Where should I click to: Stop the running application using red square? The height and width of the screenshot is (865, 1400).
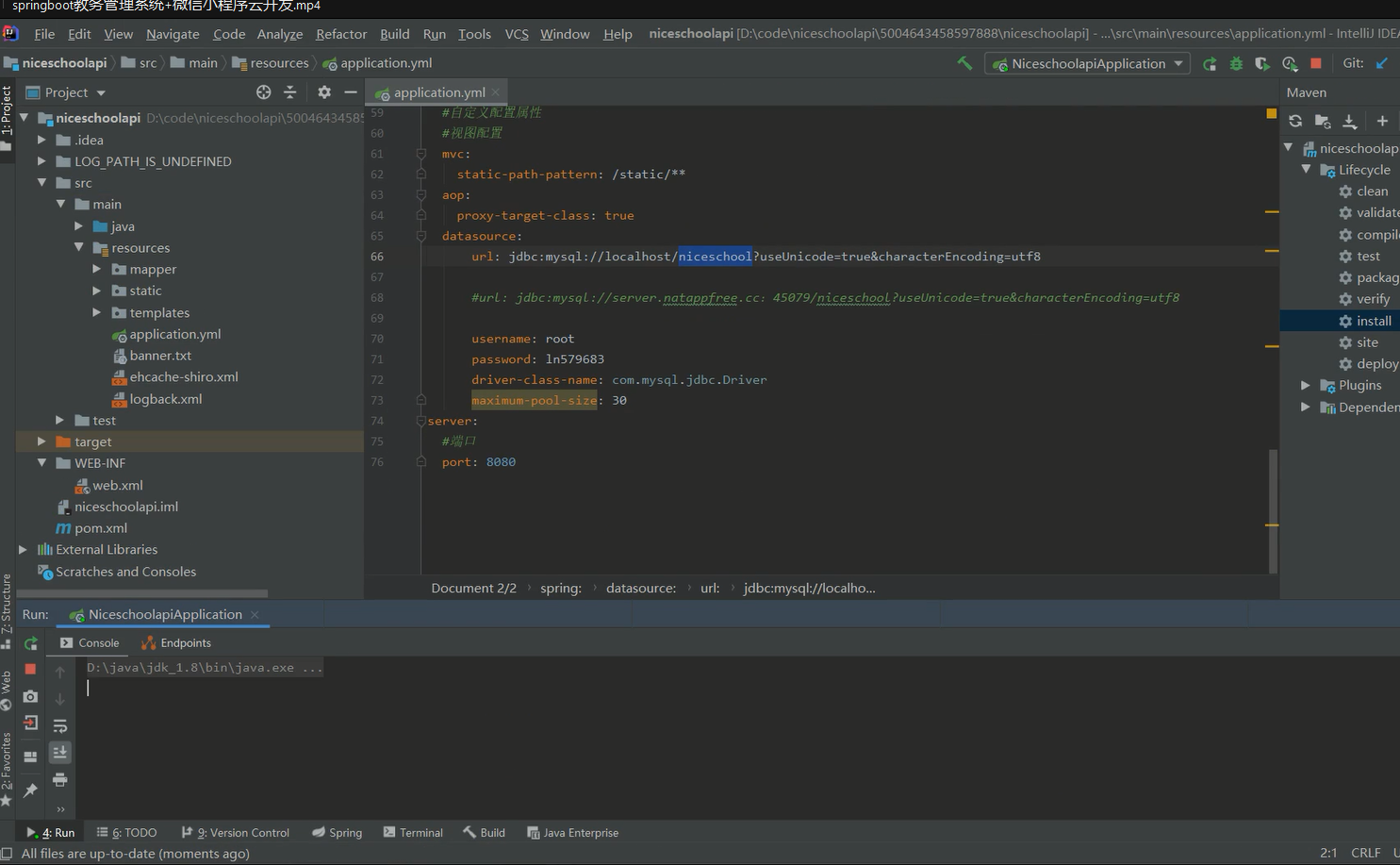[x=1316, y=63]
